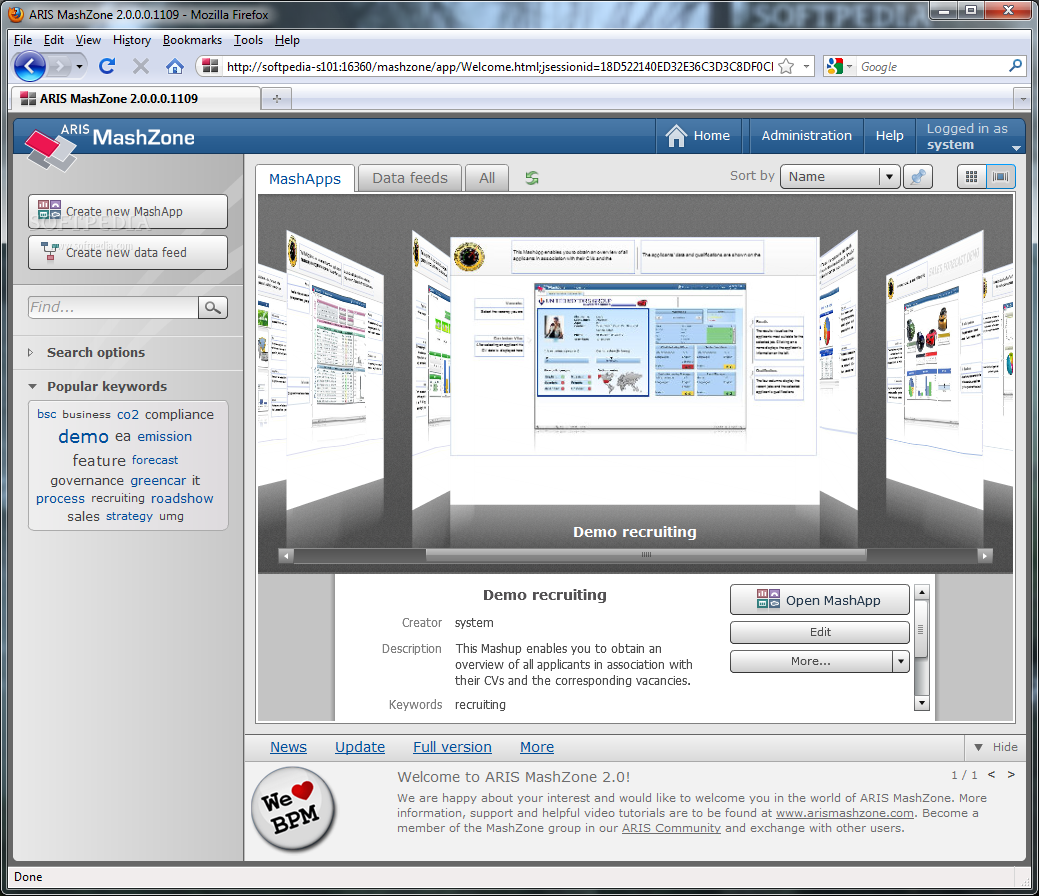
Task: Open MashApp Demo recruiting
Action: (820, 600)
